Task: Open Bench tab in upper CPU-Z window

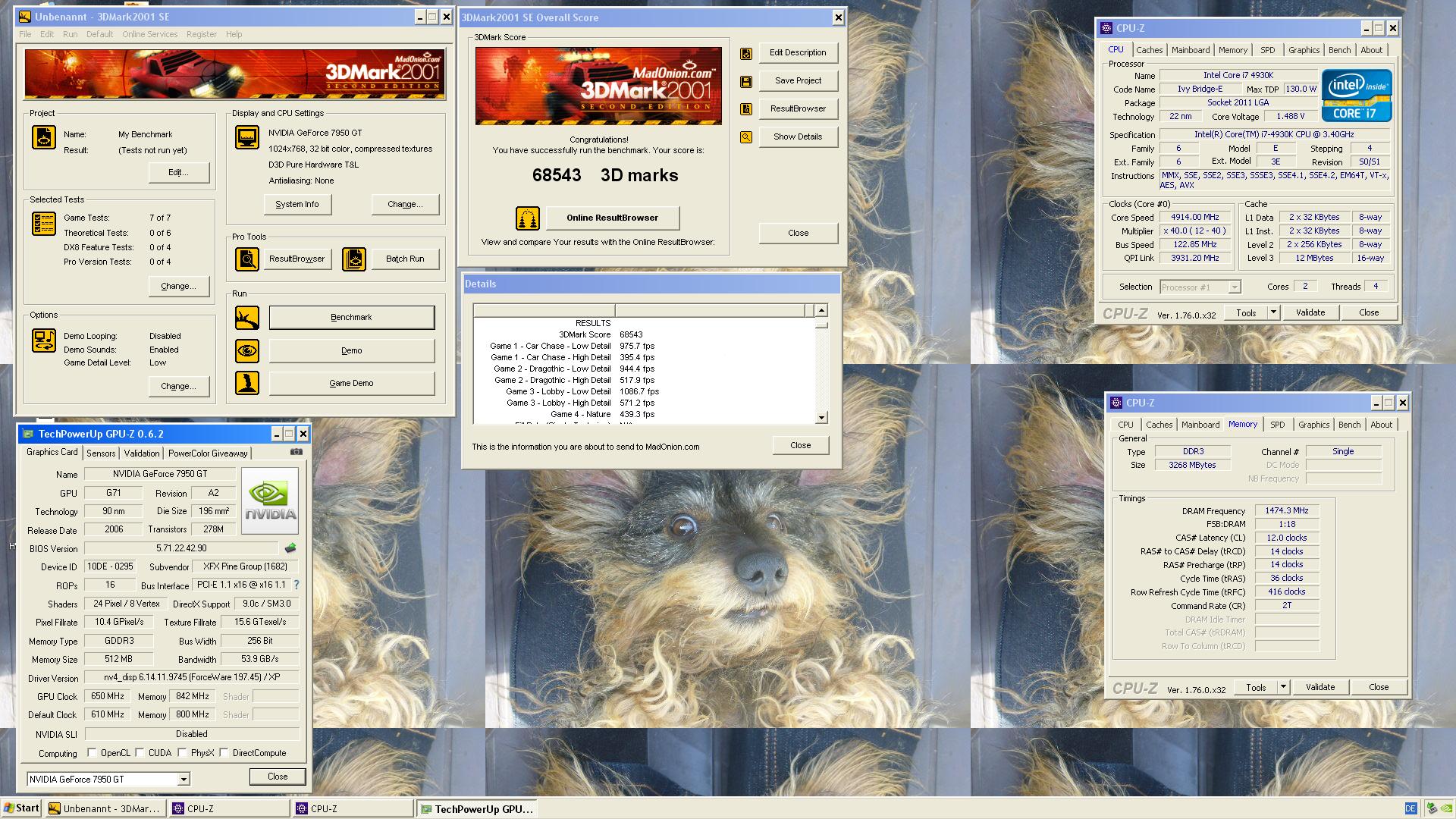Action: [1340, 50]
